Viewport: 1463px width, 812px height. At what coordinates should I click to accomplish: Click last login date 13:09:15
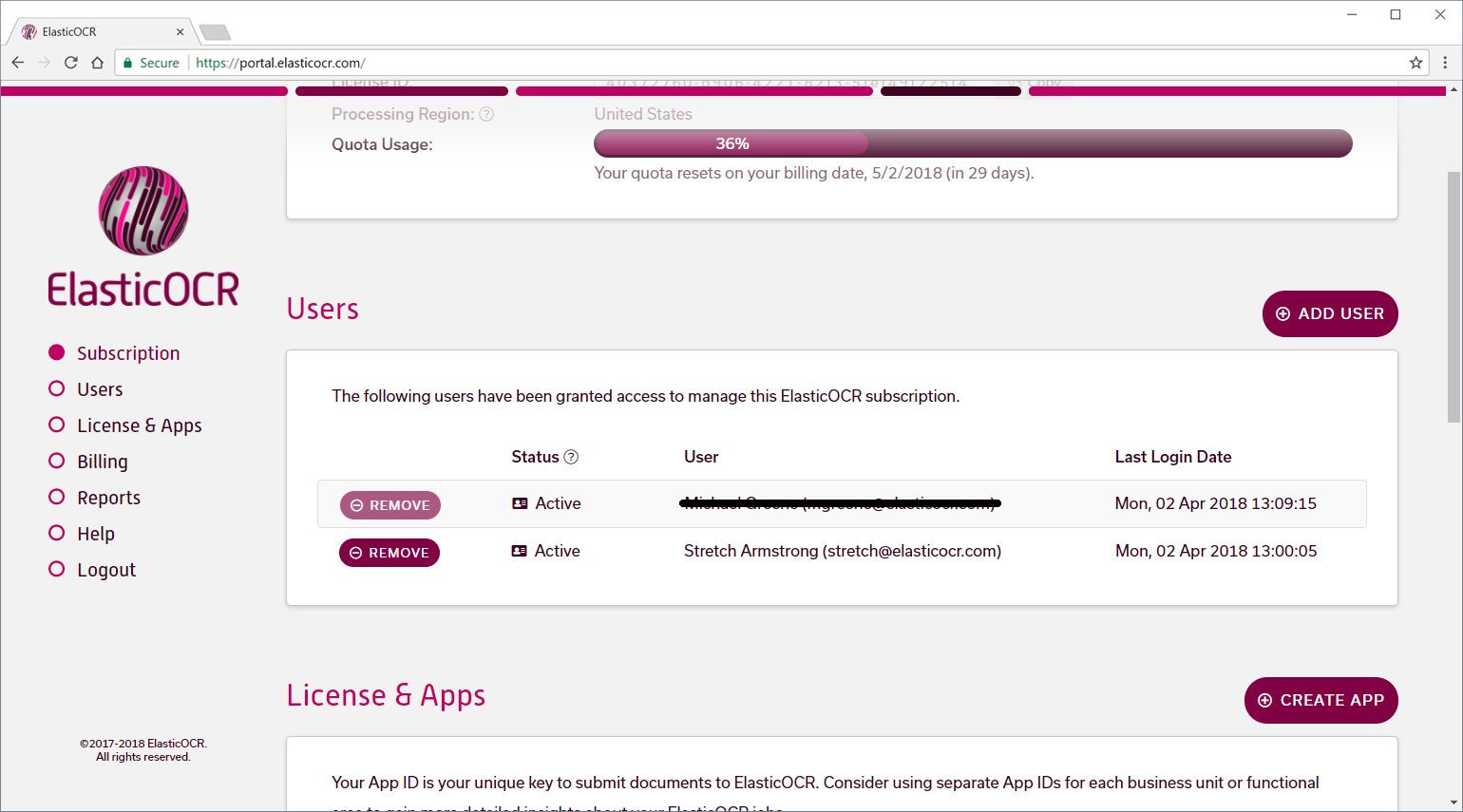tap(1216, 503)
